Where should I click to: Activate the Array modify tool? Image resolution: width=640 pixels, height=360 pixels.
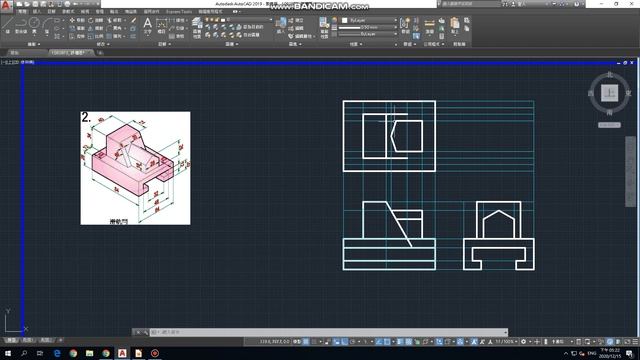click(x=114, y=36)
